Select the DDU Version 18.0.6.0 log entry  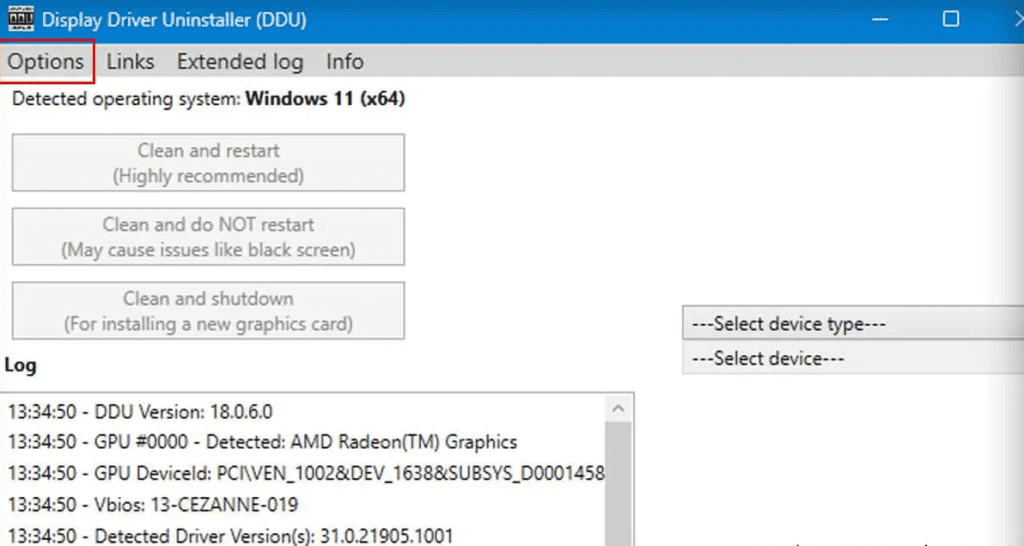(x=140, y=412)
